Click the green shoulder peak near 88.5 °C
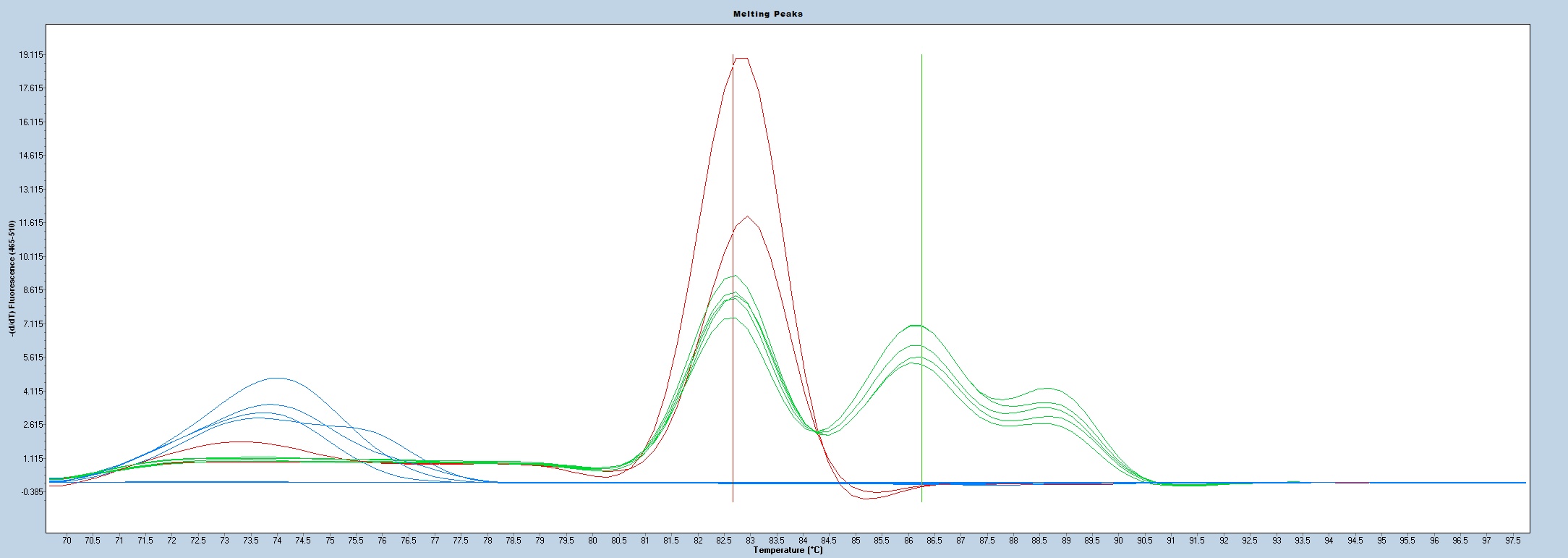 pos(1047,389)
